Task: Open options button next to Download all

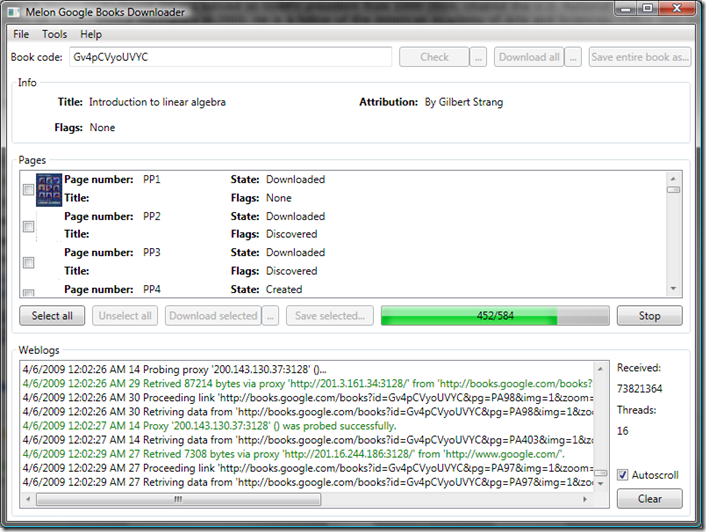Action: click(x=573, y=57)
